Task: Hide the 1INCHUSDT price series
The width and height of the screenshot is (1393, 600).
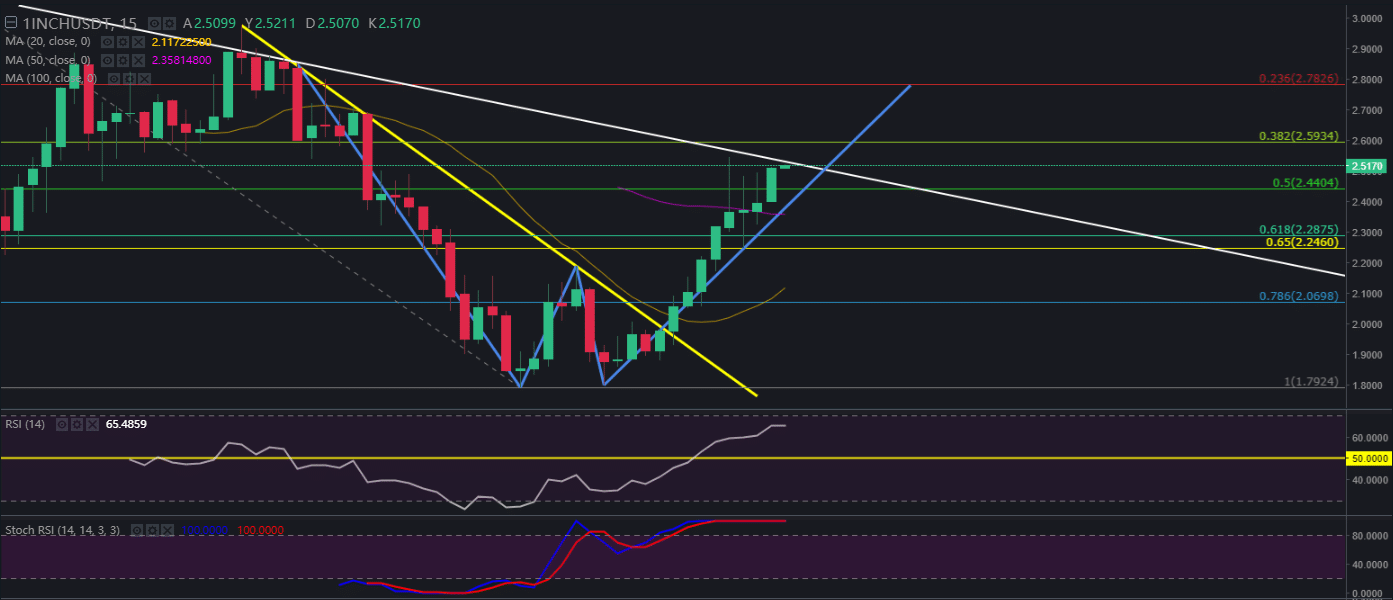Action: [153, 23]
